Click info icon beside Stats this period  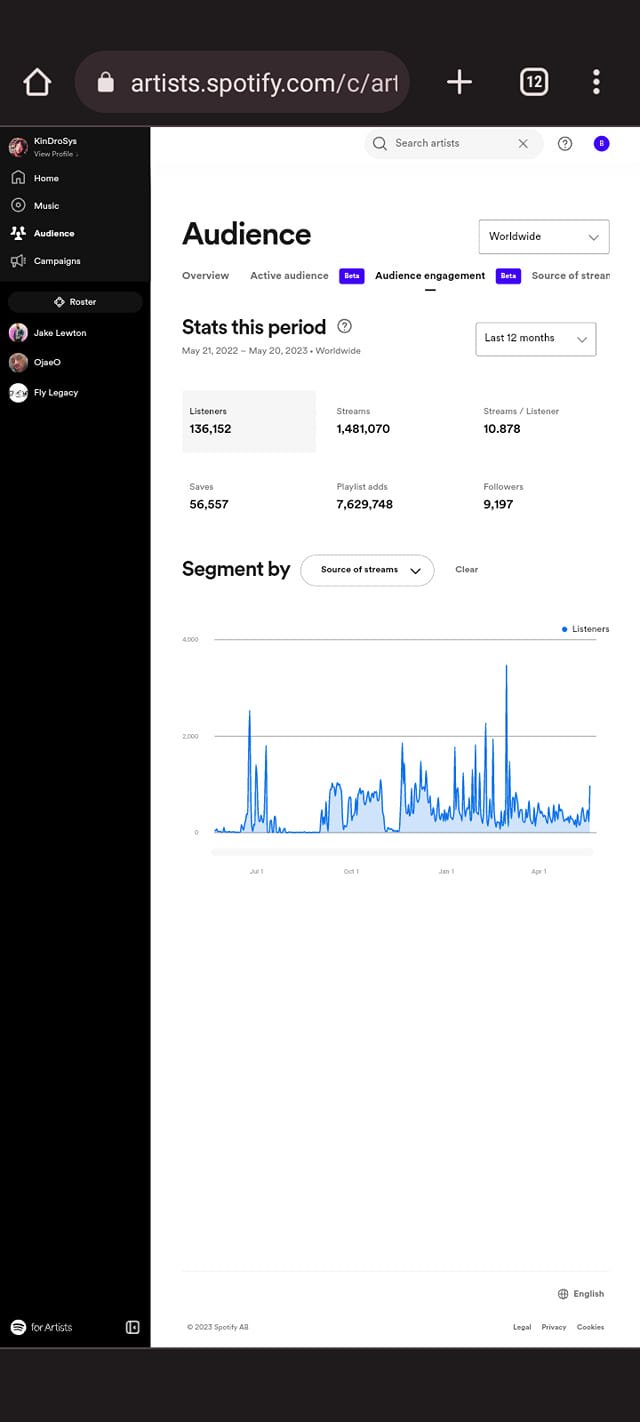click(x=345, y=326)
